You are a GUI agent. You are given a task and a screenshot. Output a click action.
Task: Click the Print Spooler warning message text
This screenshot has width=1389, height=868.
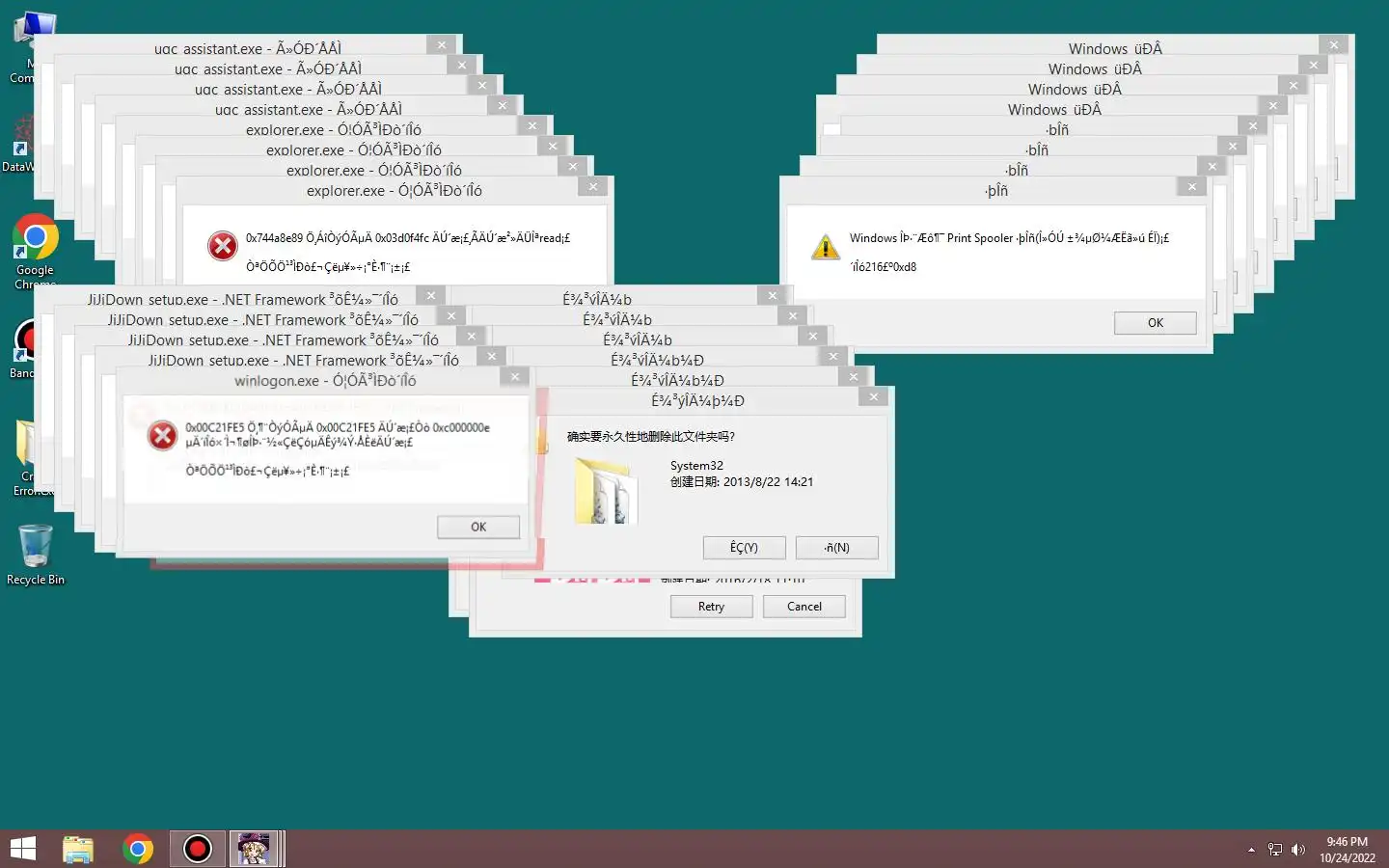1009,238
